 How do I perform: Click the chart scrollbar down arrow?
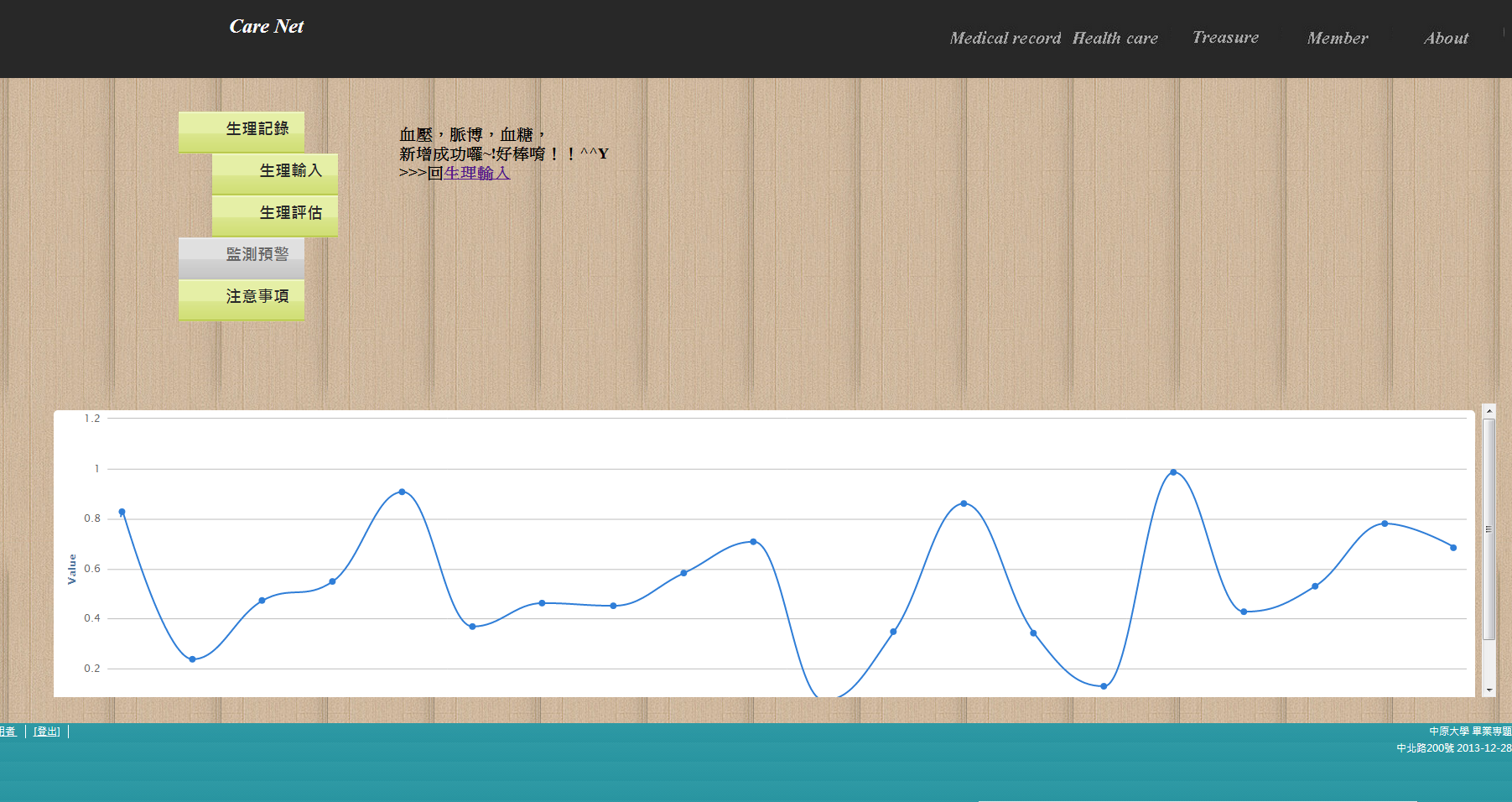pos(1489,690)
